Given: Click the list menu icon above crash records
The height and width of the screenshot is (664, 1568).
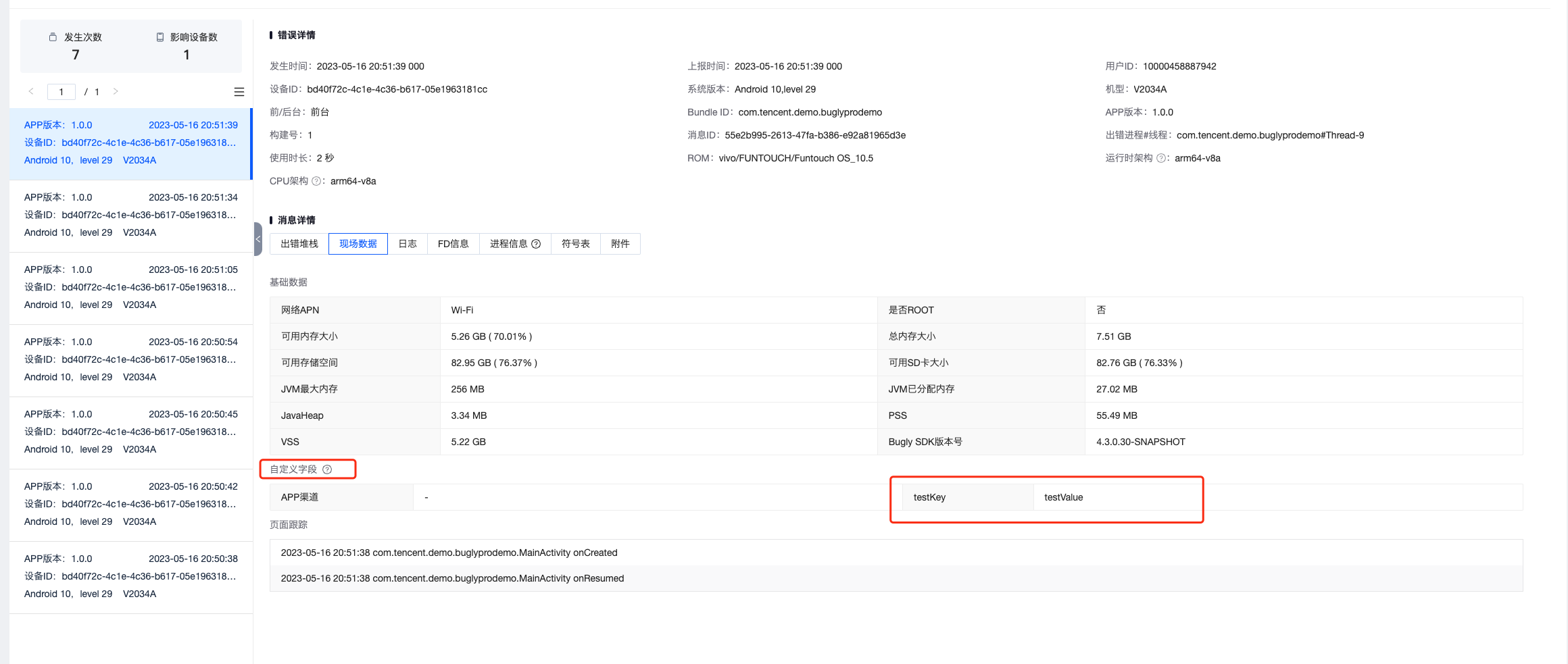Looking at the screenshot, I should tap(239, 92).
